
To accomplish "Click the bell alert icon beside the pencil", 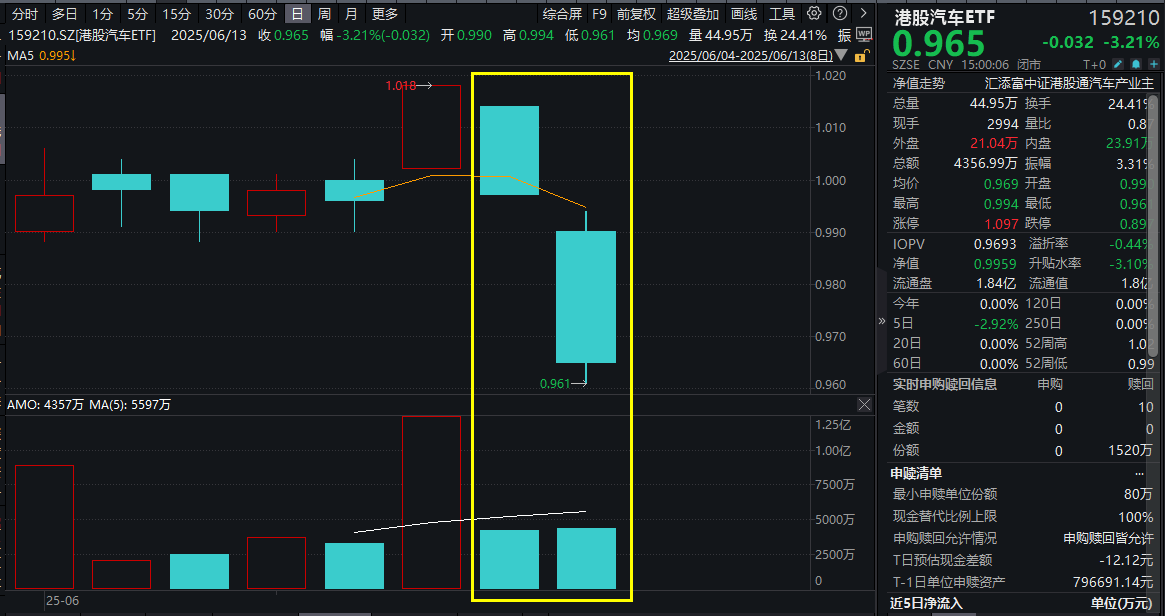I will tap(1135, 64).
